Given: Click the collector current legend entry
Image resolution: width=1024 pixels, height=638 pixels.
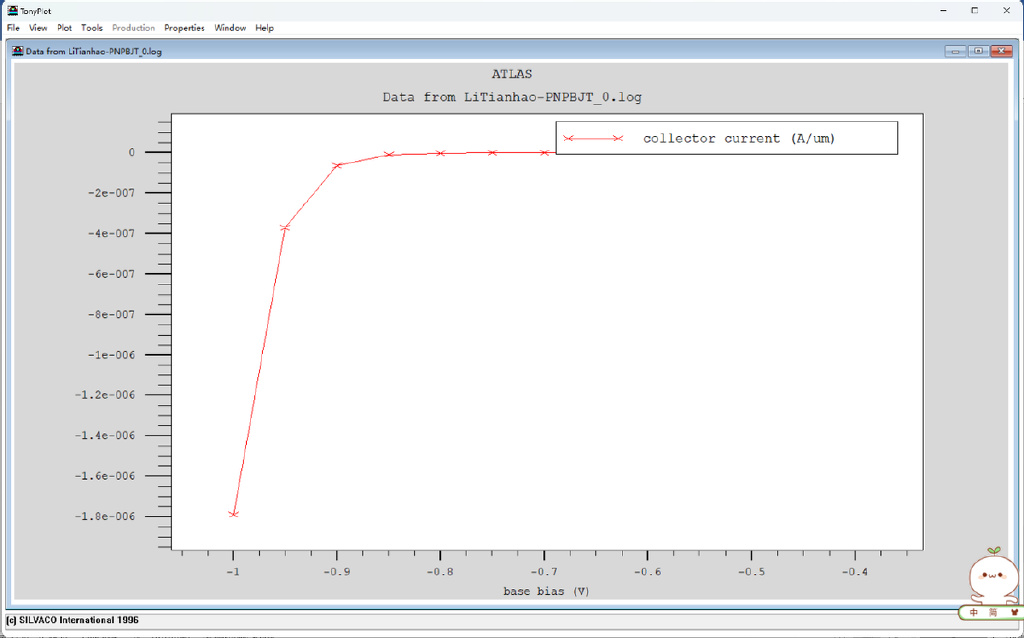Looking at the screenshot, I should (726, 138).
